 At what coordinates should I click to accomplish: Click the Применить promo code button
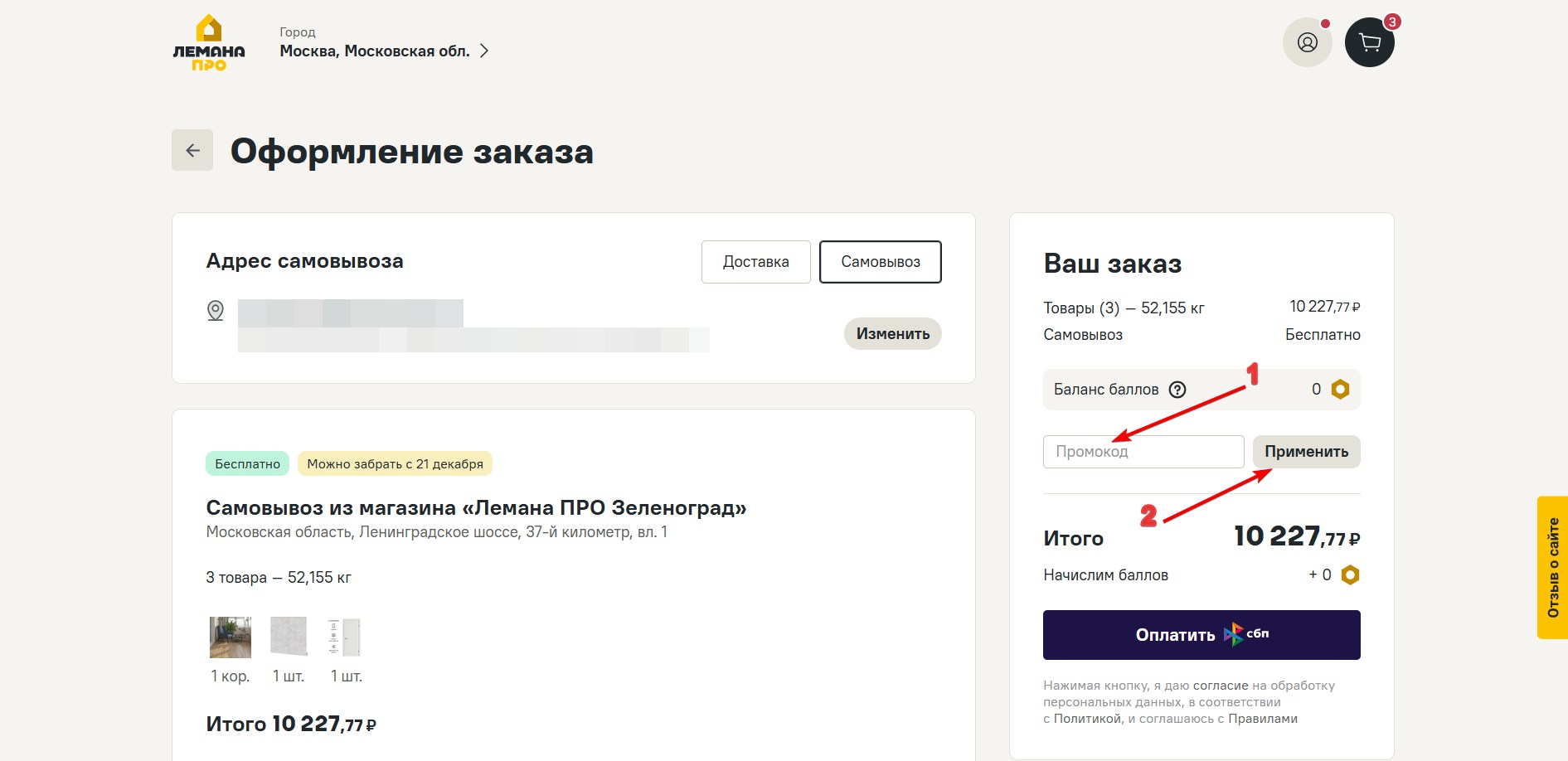point(1306,452)
